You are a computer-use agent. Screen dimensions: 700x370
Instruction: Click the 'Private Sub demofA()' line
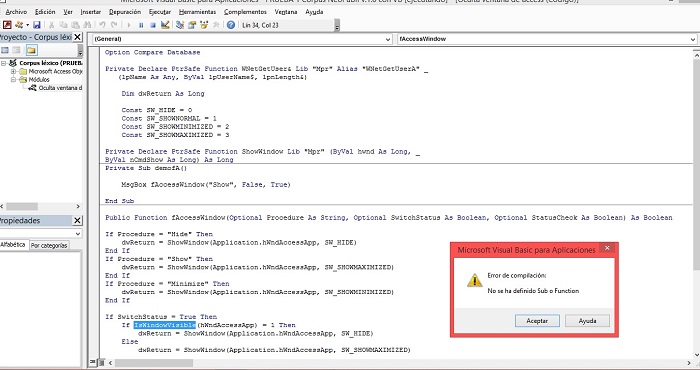[146, 168]
